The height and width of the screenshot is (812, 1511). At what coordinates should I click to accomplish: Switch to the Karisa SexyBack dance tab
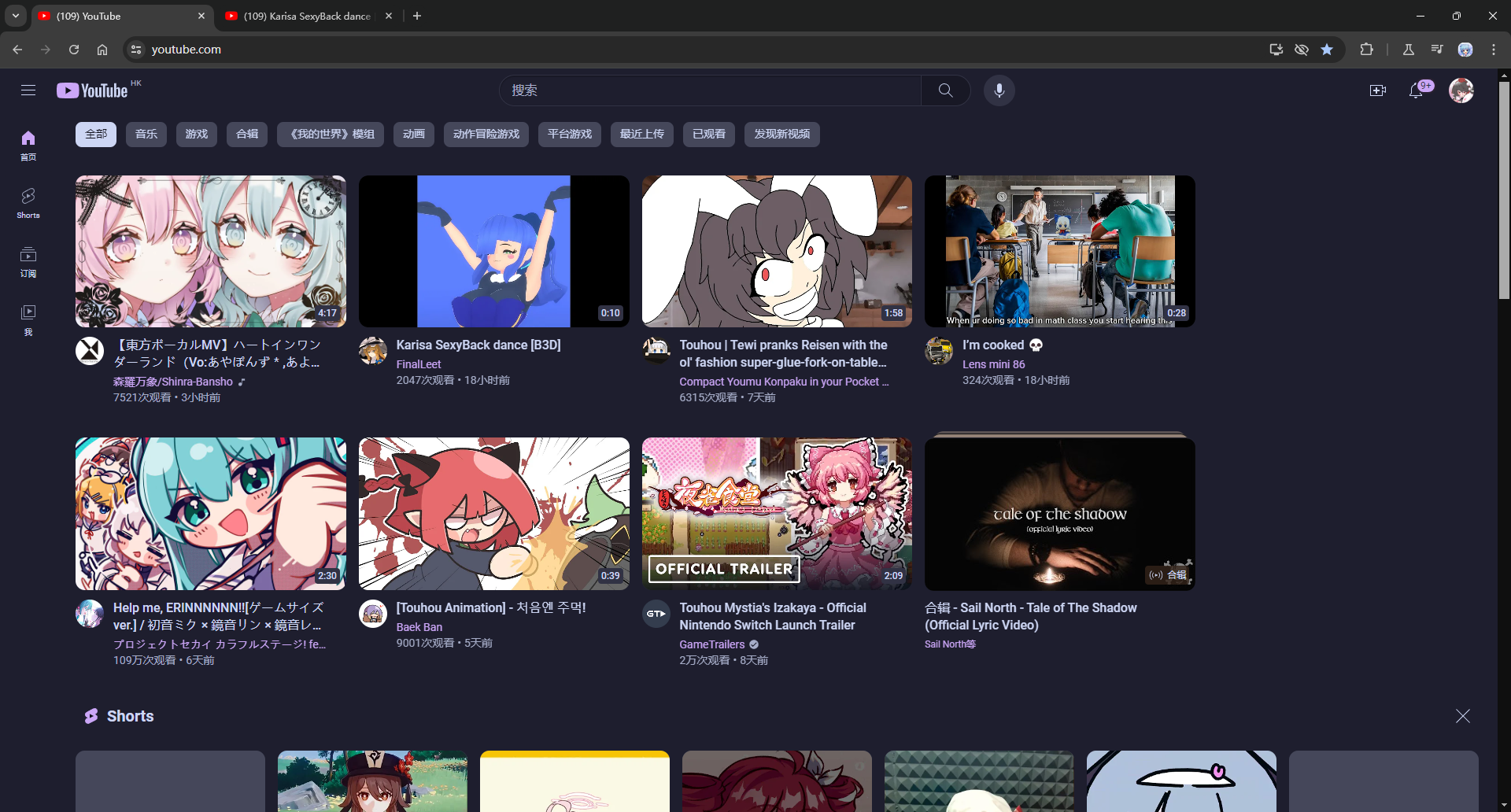(307, 16)
